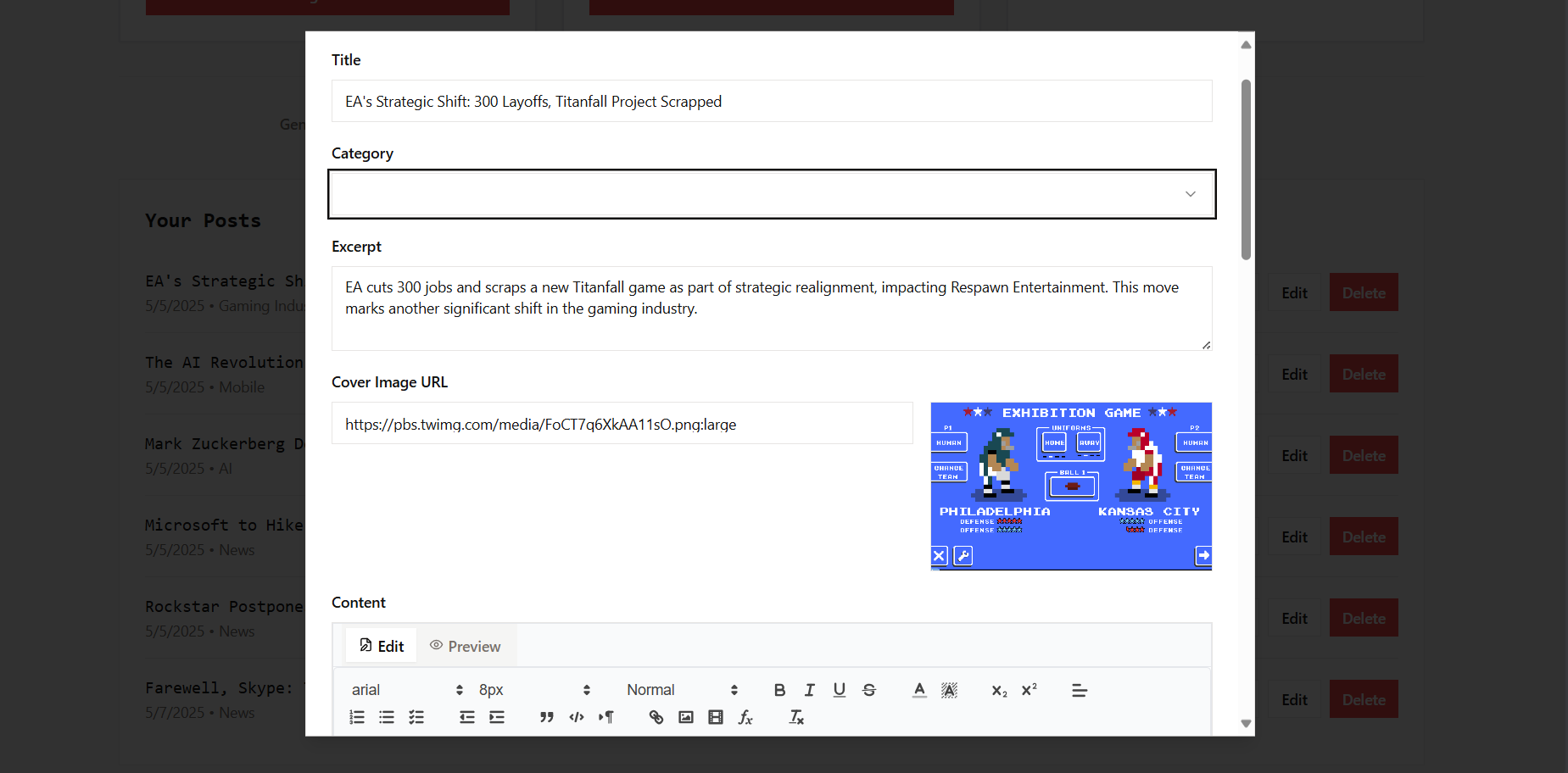The height and width of the screenshot is (773, 1568).
Task: Expand the Category dropdown
Action: (x=772, y=194)
